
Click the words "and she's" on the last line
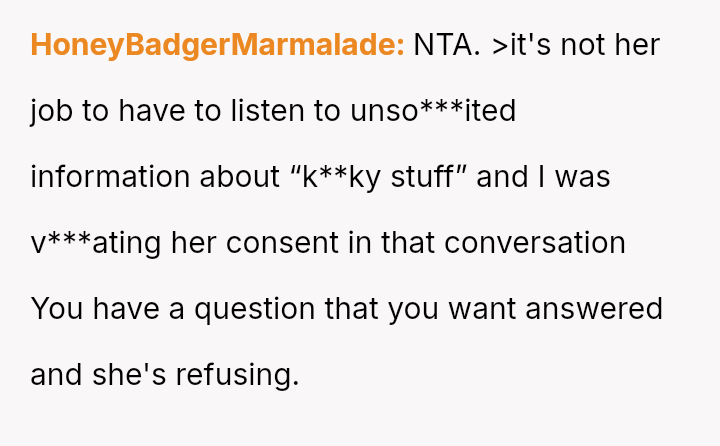click(99, 375)
